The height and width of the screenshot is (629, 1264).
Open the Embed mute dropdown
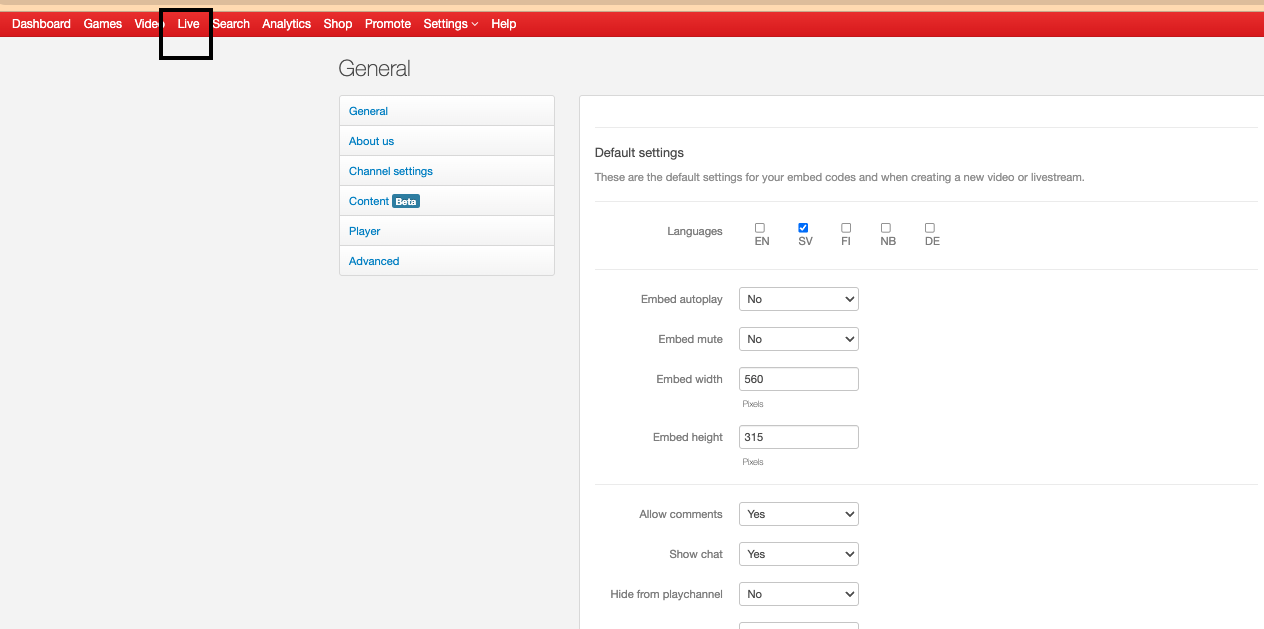798,339
